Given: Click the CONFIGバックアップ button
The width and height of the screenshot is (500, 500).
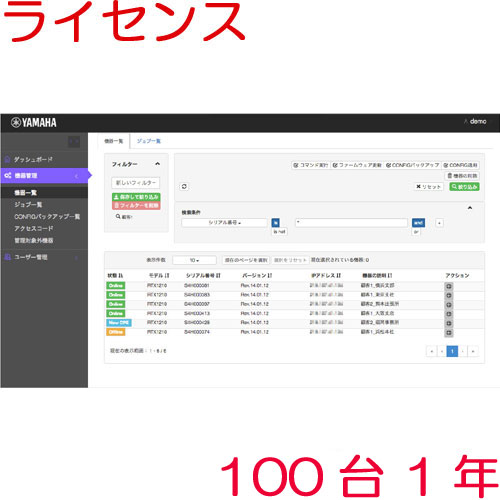Looking at the screenshot, I should coord(413,165).
